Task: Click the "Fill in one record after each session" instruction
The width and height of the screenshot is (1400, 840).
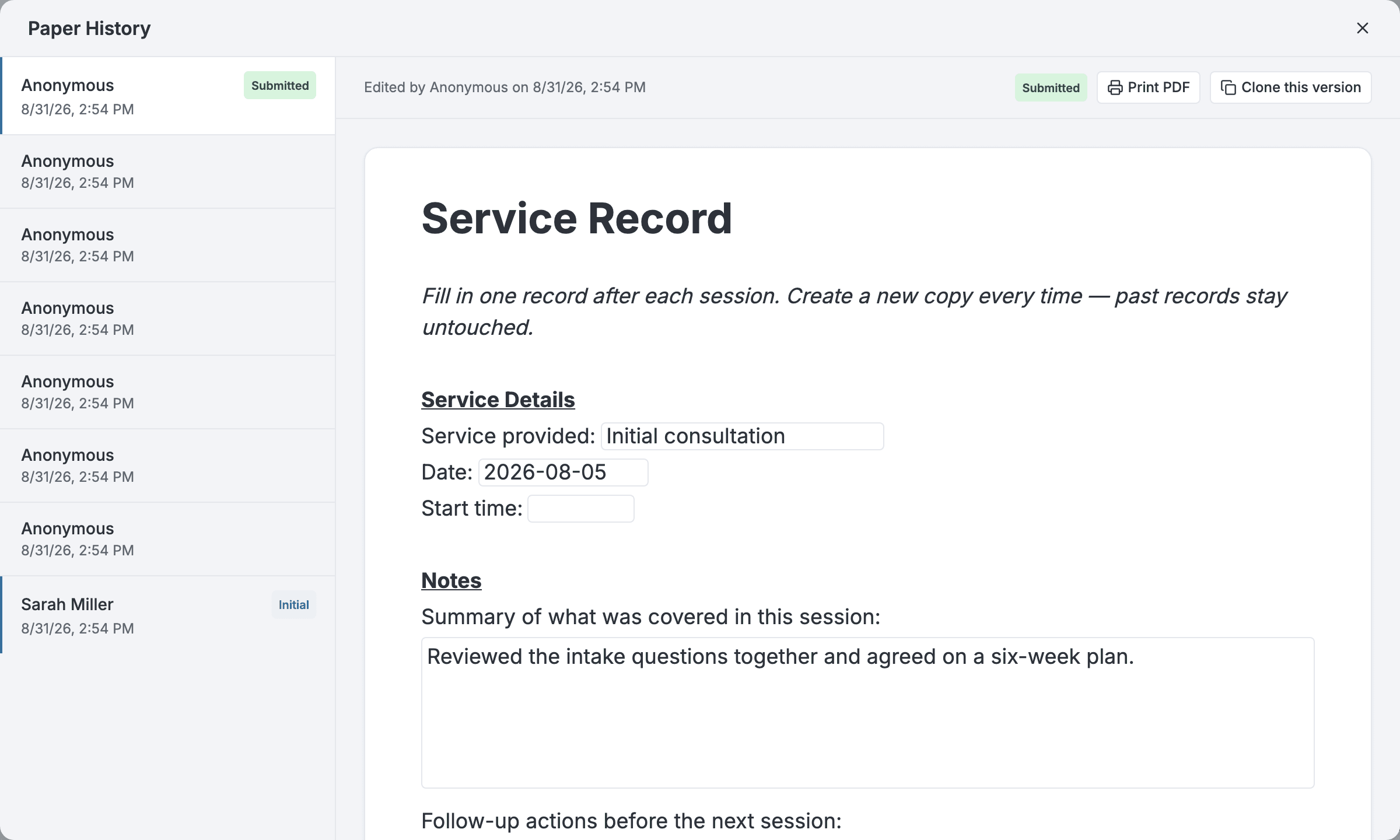Action: click(x=854, y=311)
